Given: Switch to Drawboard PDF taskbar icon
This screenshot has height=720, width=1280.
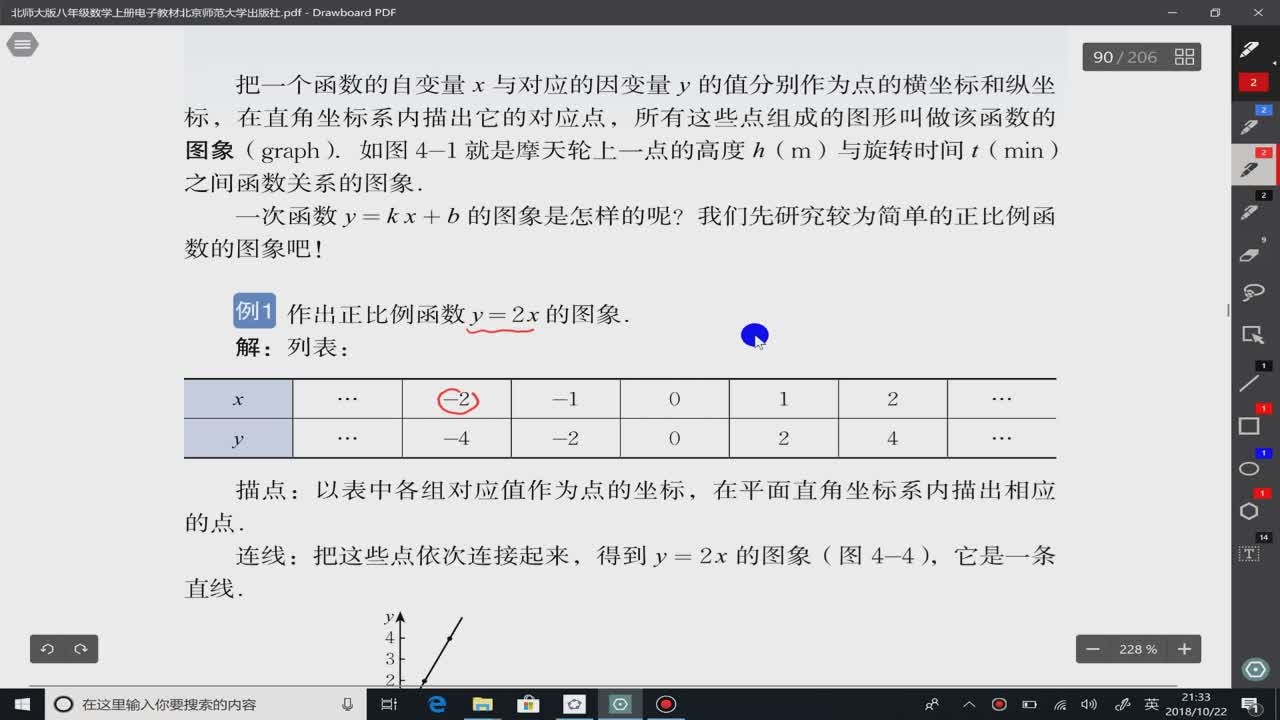Looking at the screenshot, I should point(620,704).
